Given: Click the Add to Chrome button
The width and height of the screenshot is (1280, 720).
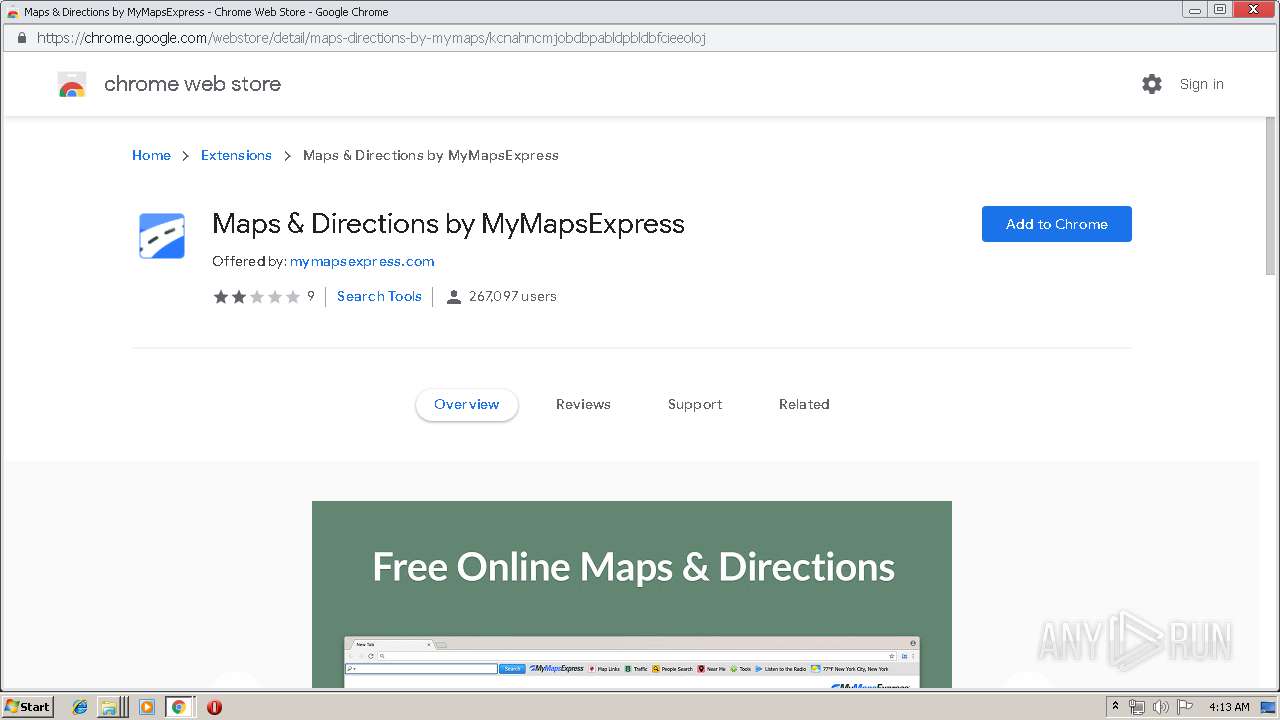Looking at the screenshot, I should tap(1057, 224).
